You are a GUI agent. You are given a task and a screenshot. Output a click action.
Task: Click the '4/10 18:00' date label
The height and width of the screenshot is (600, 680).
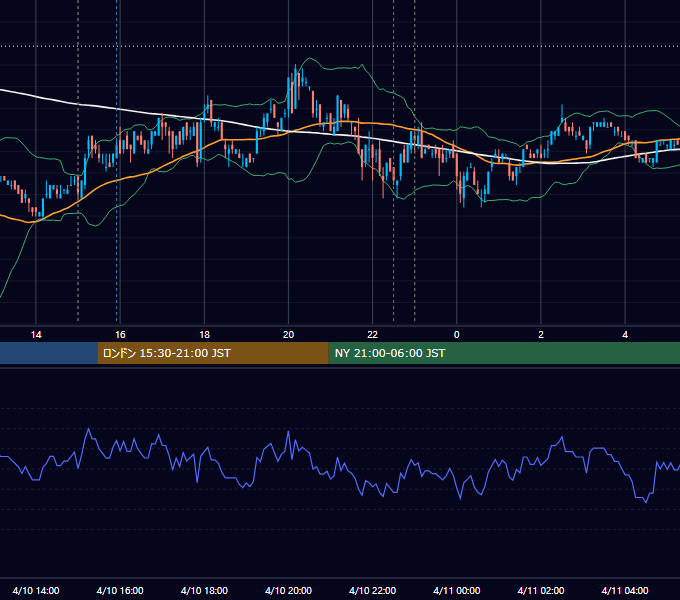[x=204, y=590]
